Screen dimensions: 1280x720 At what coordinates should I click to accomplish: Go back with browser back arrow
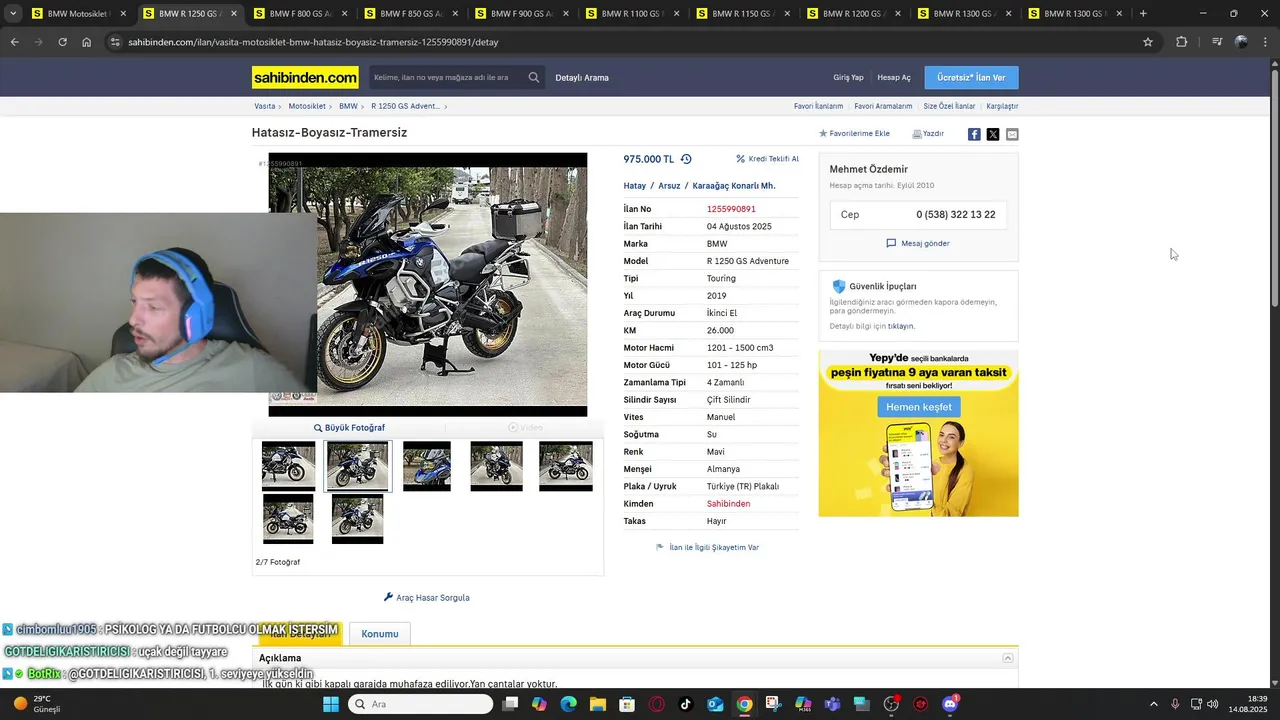pos(14,42)
